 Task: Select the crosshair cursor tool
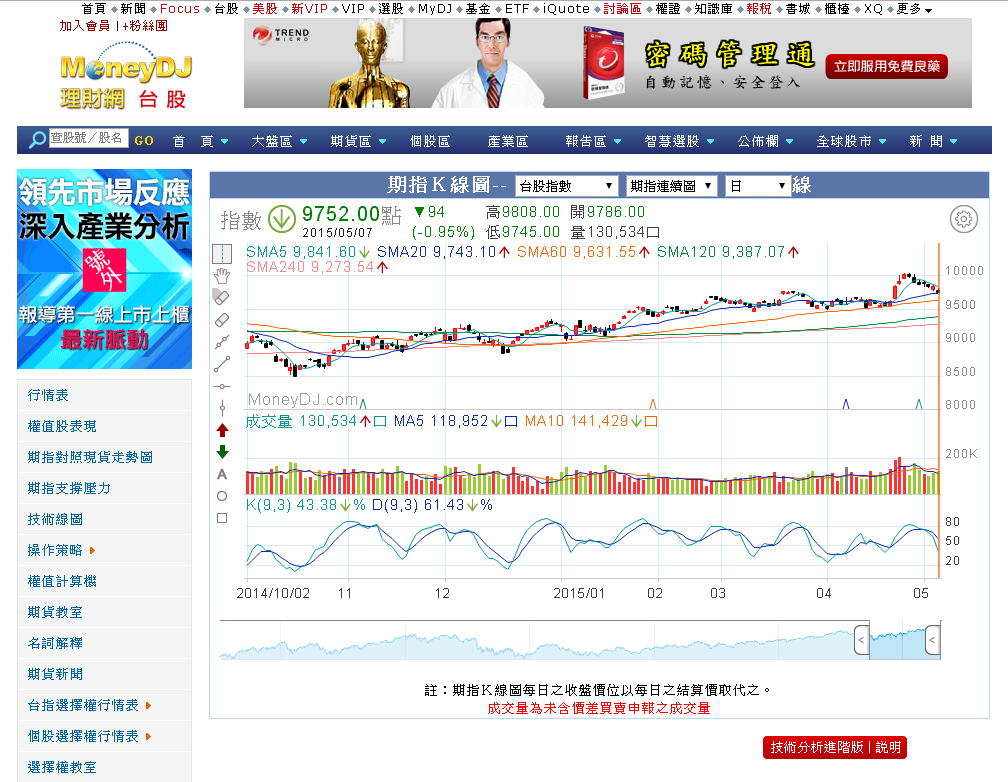pos(222,254)
